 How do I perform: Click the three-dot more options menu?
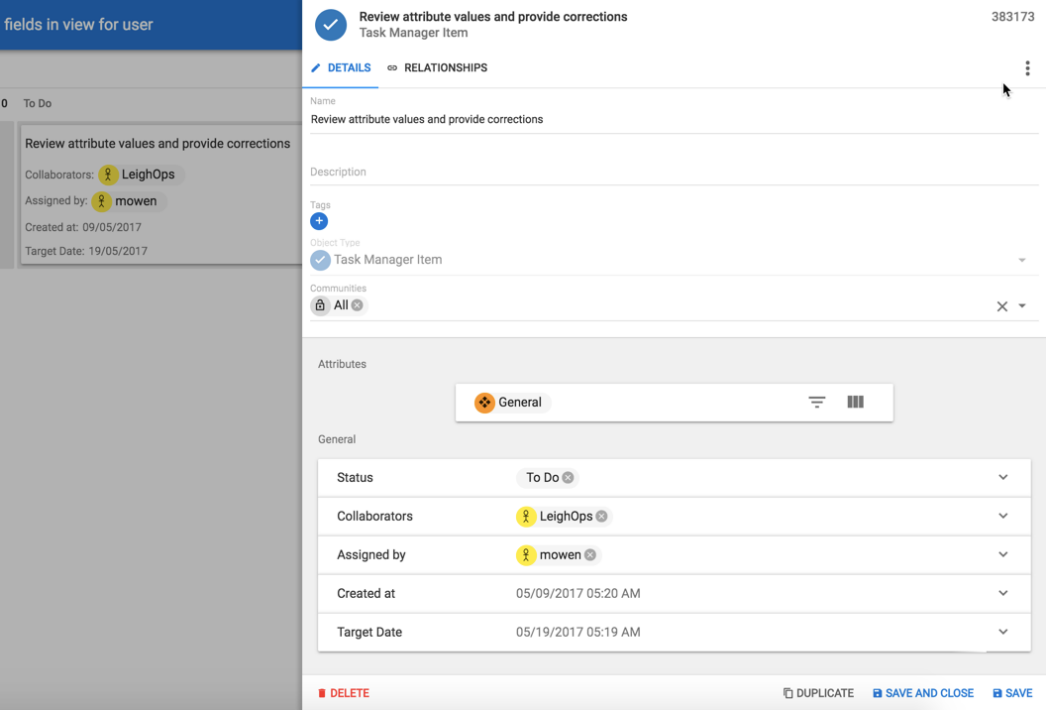[x=1027, y=68]
